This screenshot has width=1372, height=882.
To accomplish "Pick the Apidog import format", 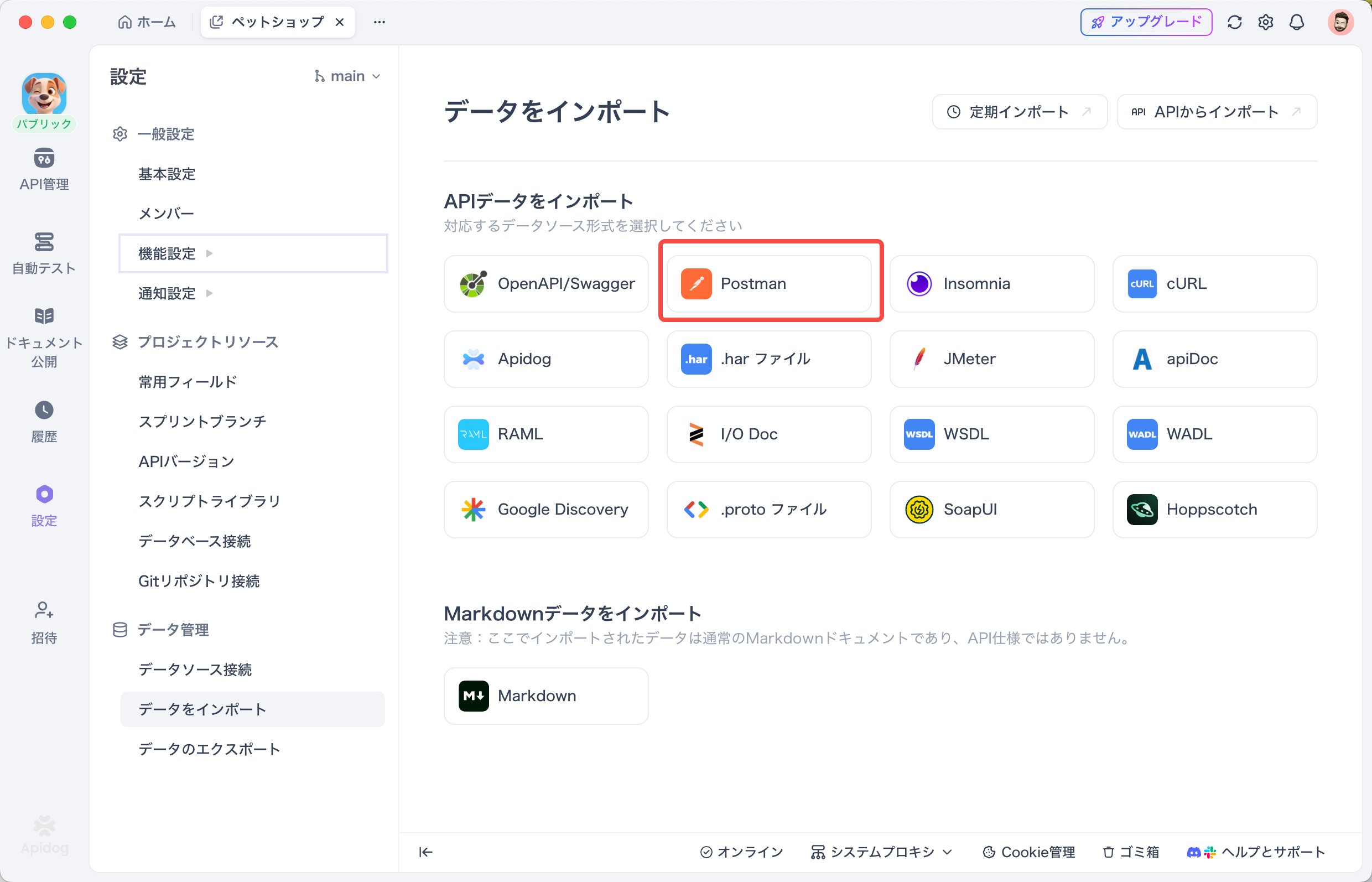I will point(545,359).
